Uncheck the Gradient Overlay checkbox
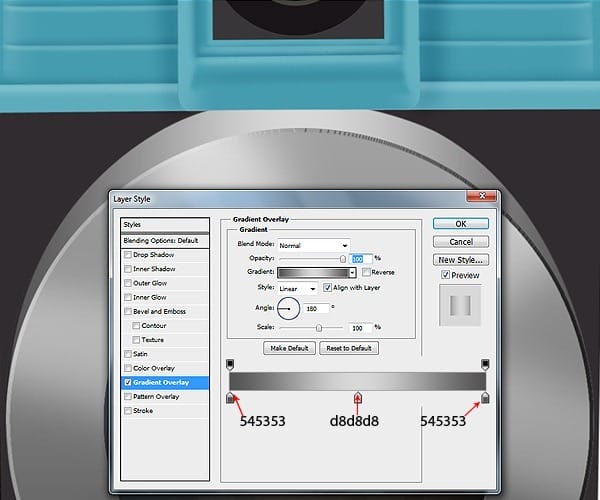The width and height of the screenshot is (600, 500). (128, 382)
